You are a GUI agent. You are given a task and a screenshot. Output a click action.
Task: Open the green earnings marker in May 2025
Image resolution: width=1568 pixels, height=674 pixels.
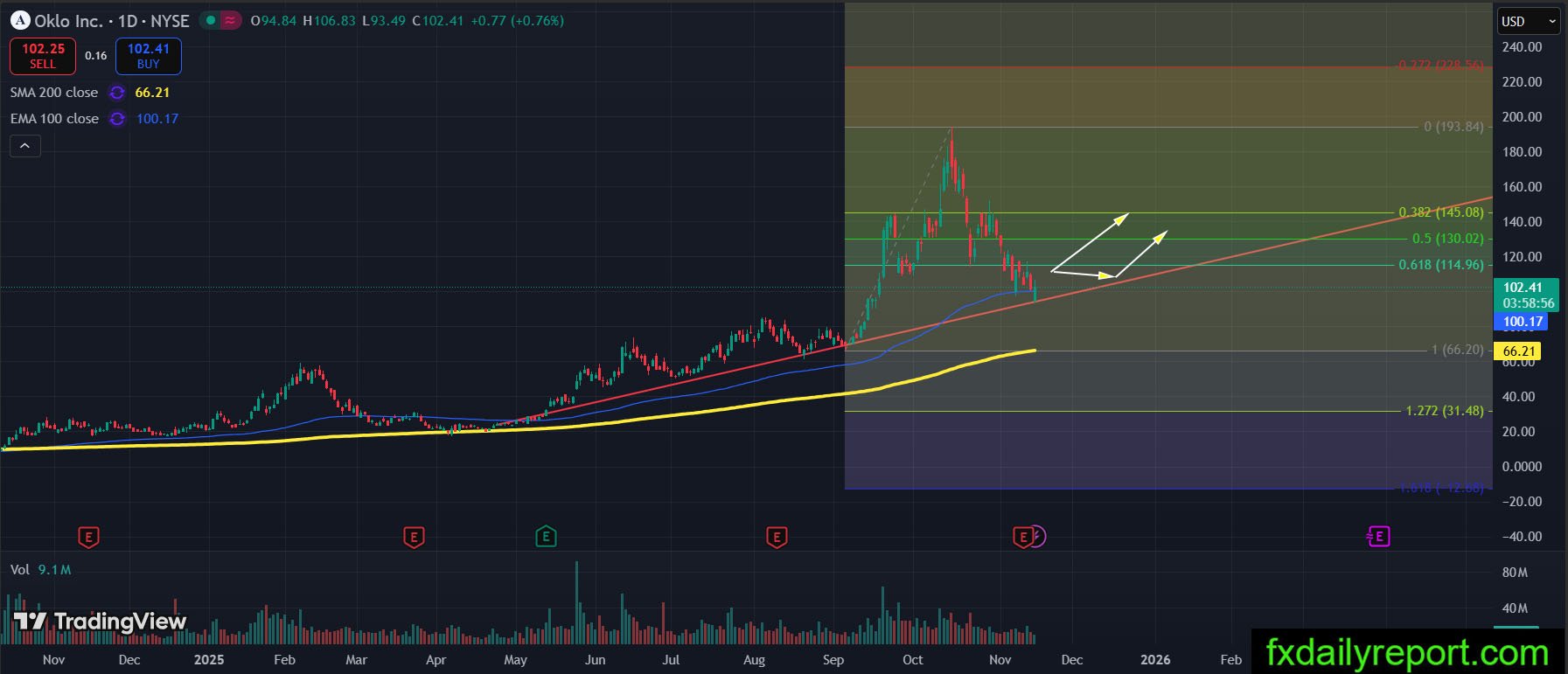tap(546, 537)
